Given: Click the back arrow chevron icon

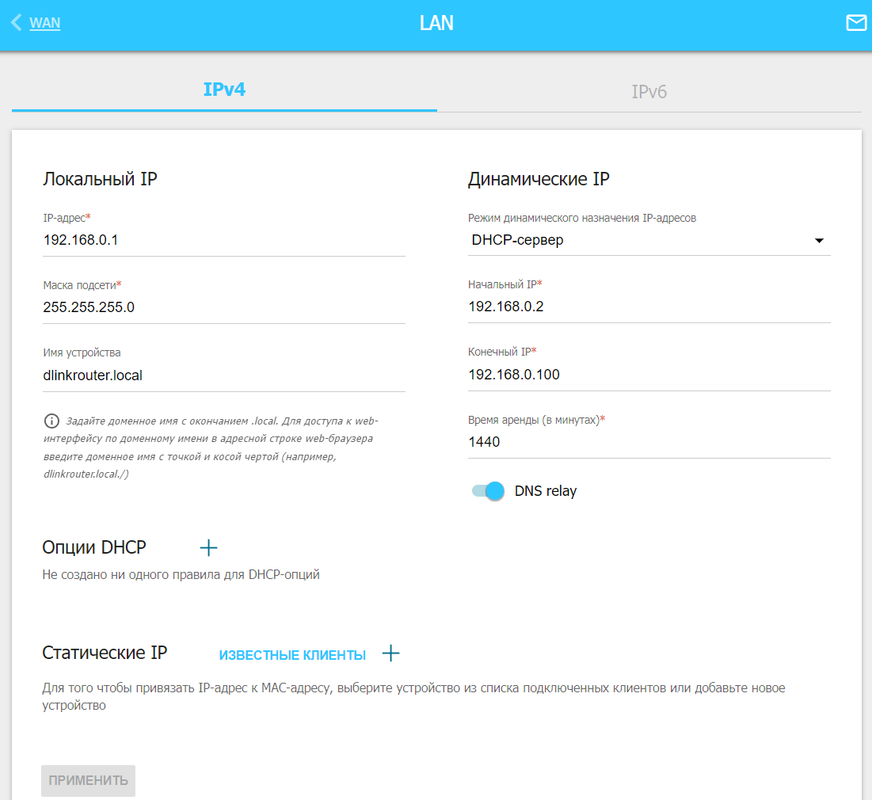Looking at the screenshot, I should [16, 23].
